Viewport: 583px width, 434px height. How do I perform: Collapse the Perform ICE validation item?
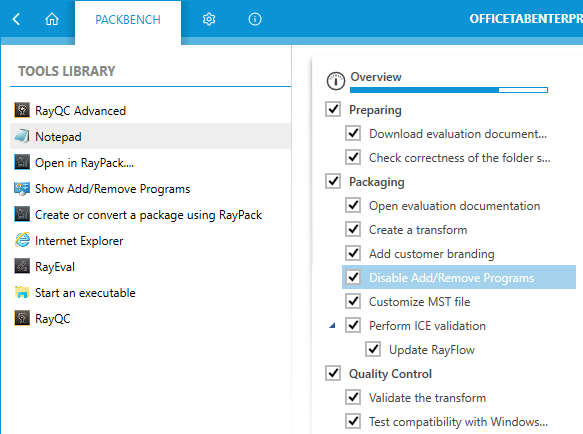(332, 326)
